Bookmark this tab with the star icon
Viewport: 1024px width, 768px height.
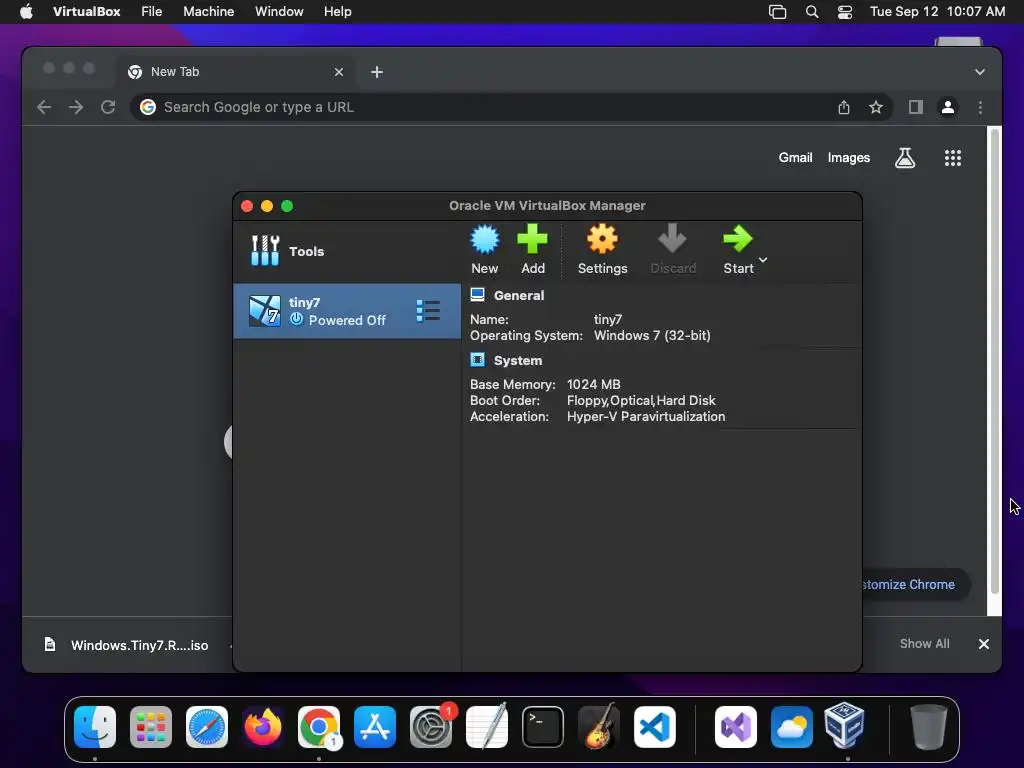(876, 107)
